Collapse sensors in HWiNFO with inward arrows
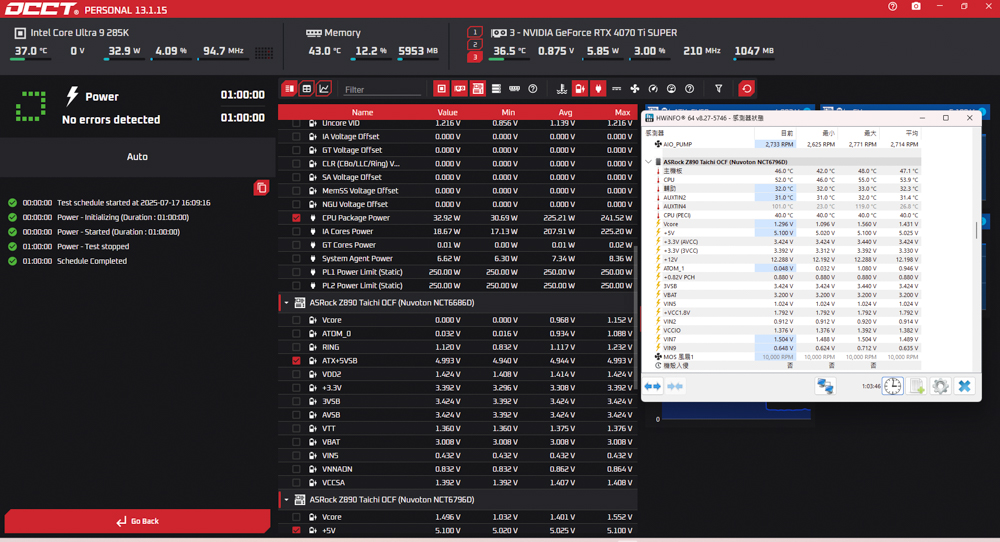This screenshot has width=1000, height=542. 675,386
